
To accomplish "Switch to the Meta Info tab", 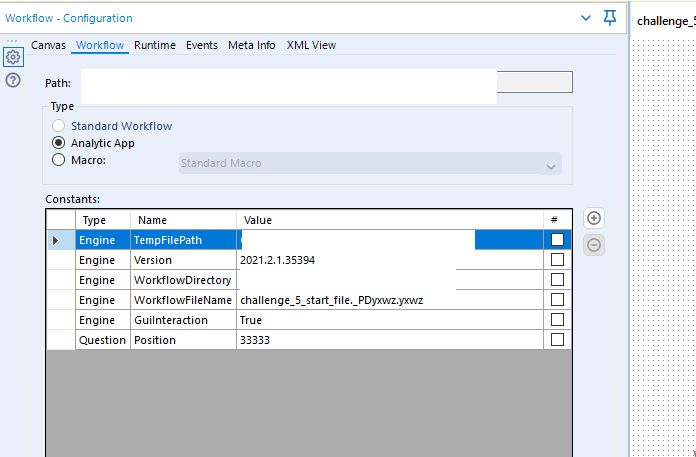I will tap(252, 45).
